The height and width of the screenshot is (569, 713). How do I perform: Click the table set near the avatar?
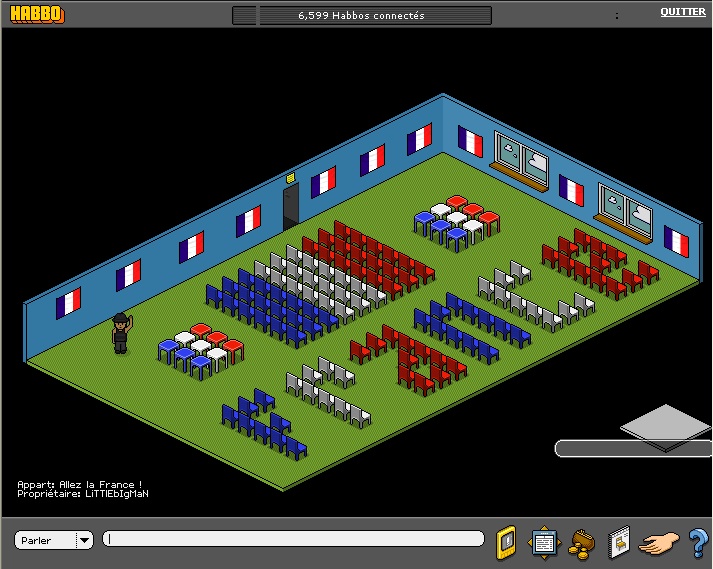point(201,346)
